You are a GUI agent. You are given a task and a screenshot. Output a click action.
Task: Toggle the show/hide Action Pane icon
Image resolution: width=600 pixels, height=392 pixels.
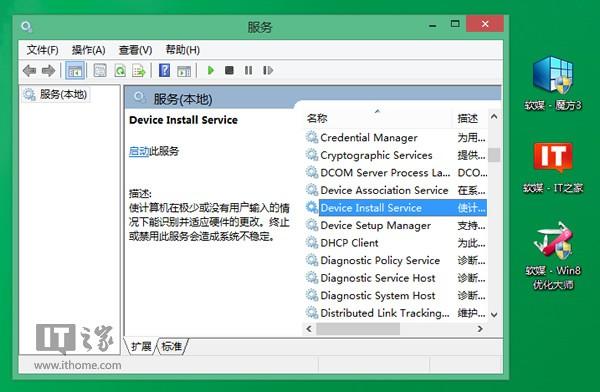point(184,71)
